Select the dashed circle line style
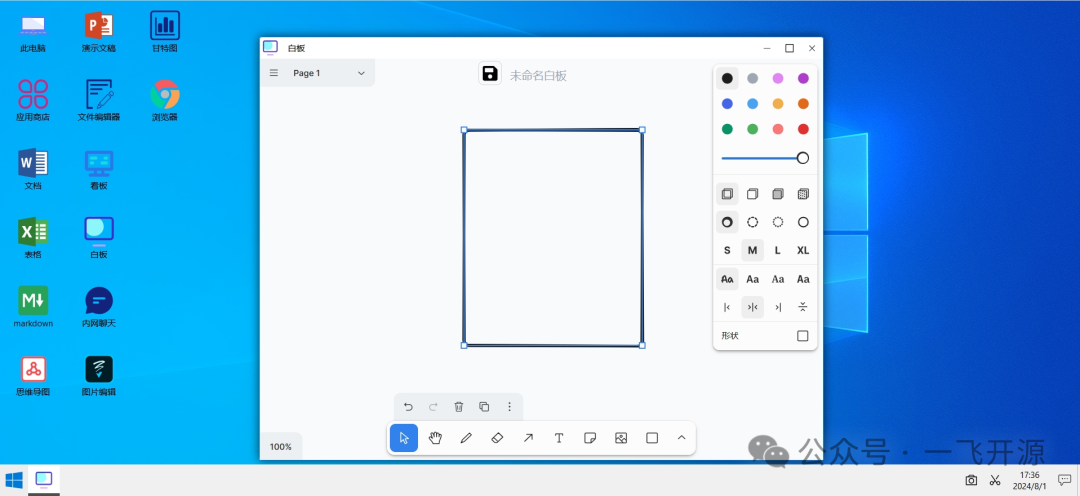The height and width of the screenshot is (496, 1080). [753, 223]
